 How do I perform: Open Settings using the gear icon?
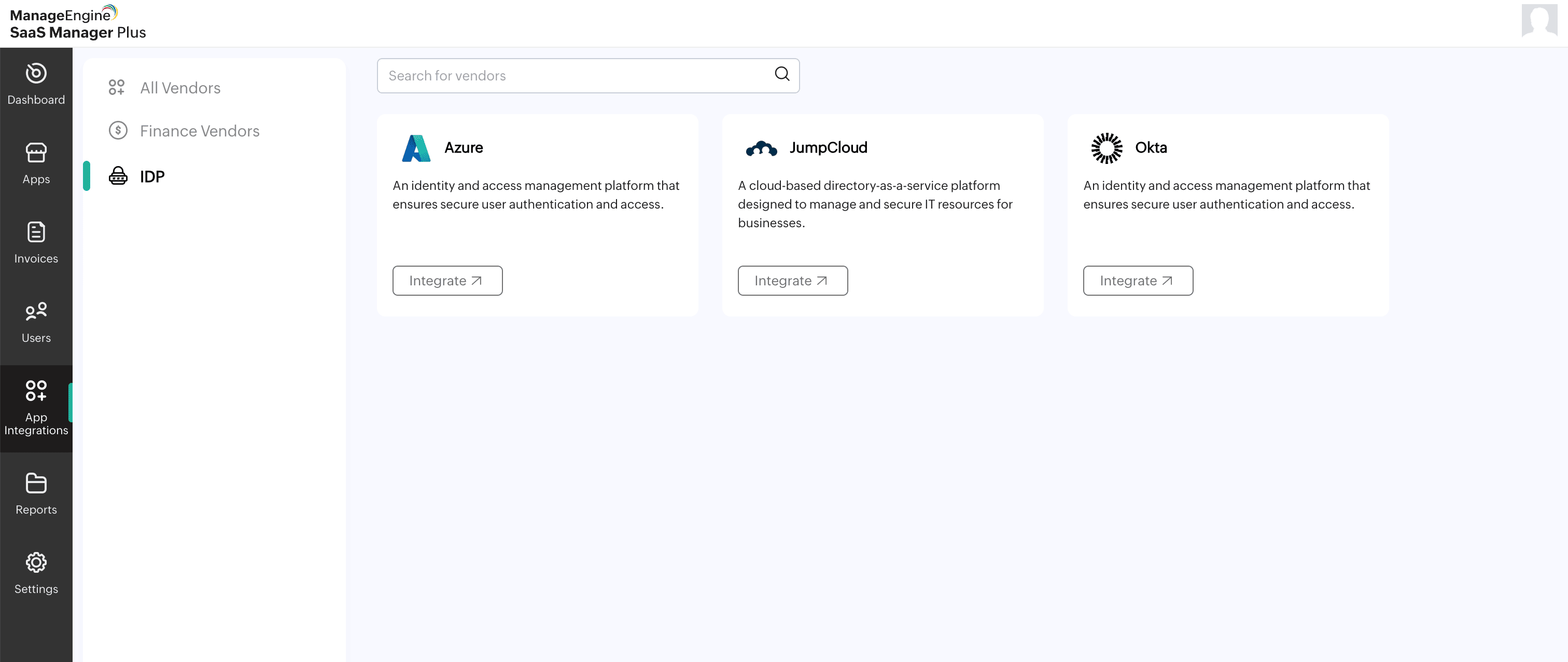point(36,572)
